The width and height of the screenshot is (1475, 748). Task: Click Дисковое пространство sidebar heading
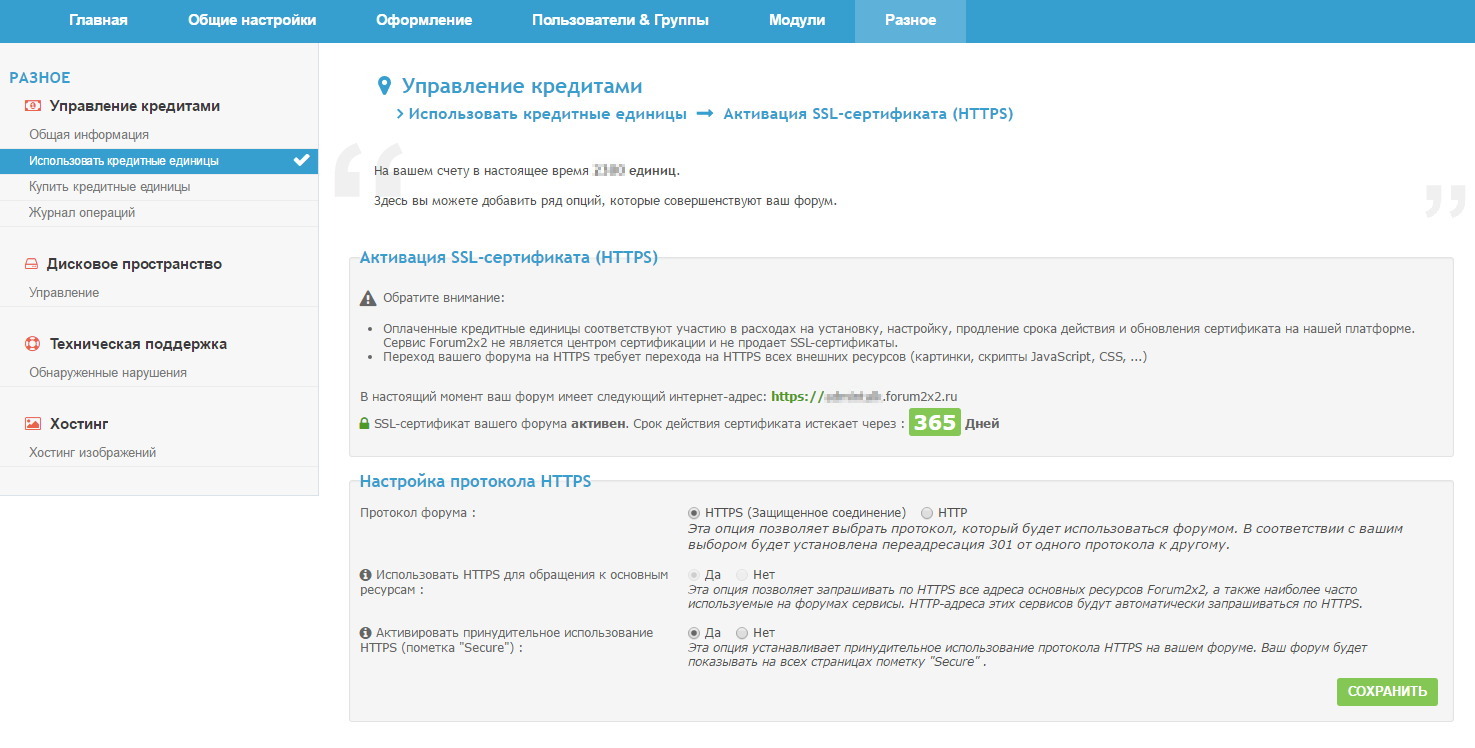[x=134, y=264]
